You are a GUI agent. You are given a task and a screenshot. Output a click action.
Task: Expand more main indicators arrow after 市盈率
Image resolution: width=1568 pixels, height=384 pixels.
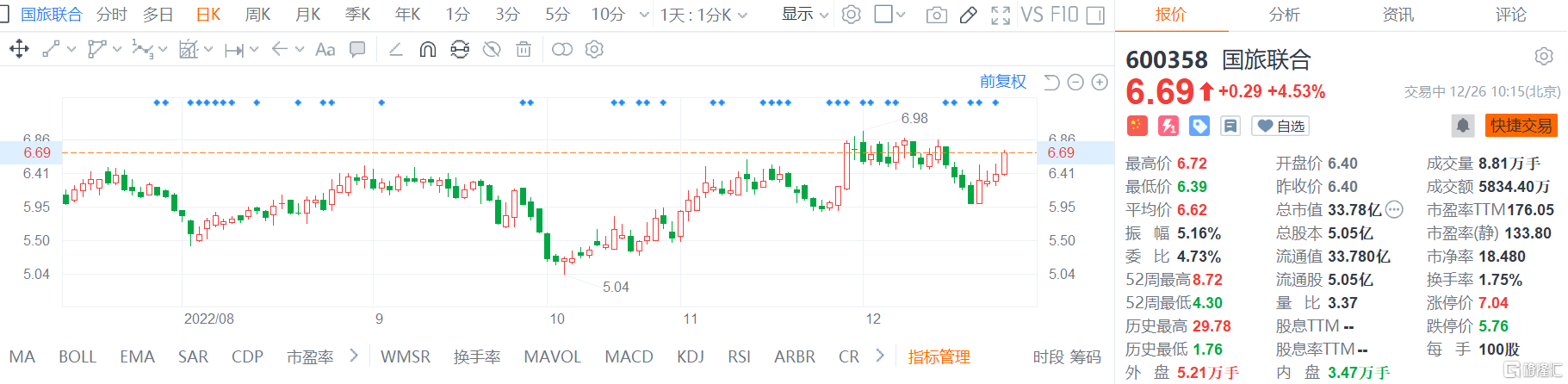click(353, 356)
